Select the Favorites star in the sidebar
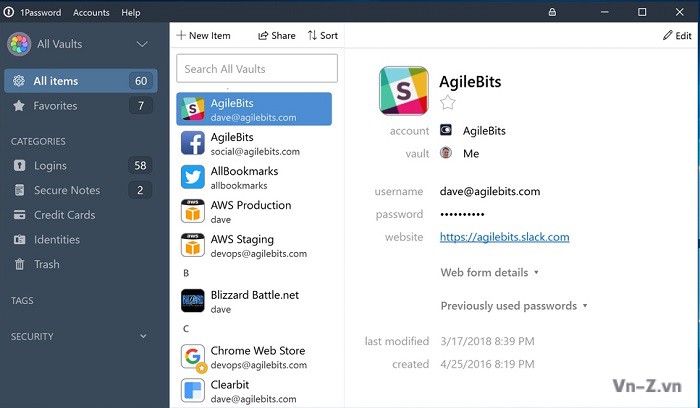This screenshot has height=408, width=700. point(18,105)
